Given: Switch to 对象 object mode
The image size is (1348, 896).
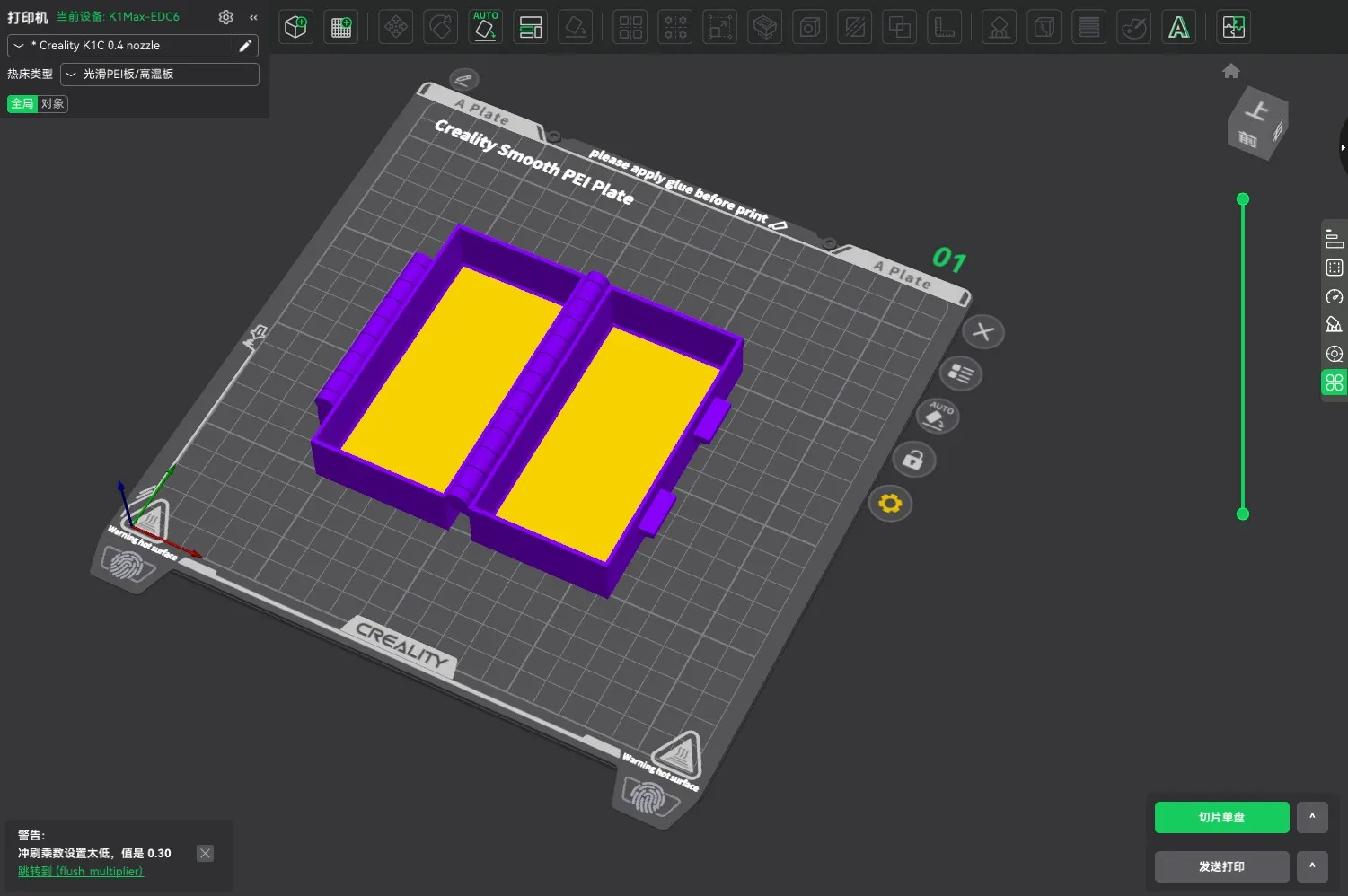Looking at the screenshot, I should click(x=53, y=104).
